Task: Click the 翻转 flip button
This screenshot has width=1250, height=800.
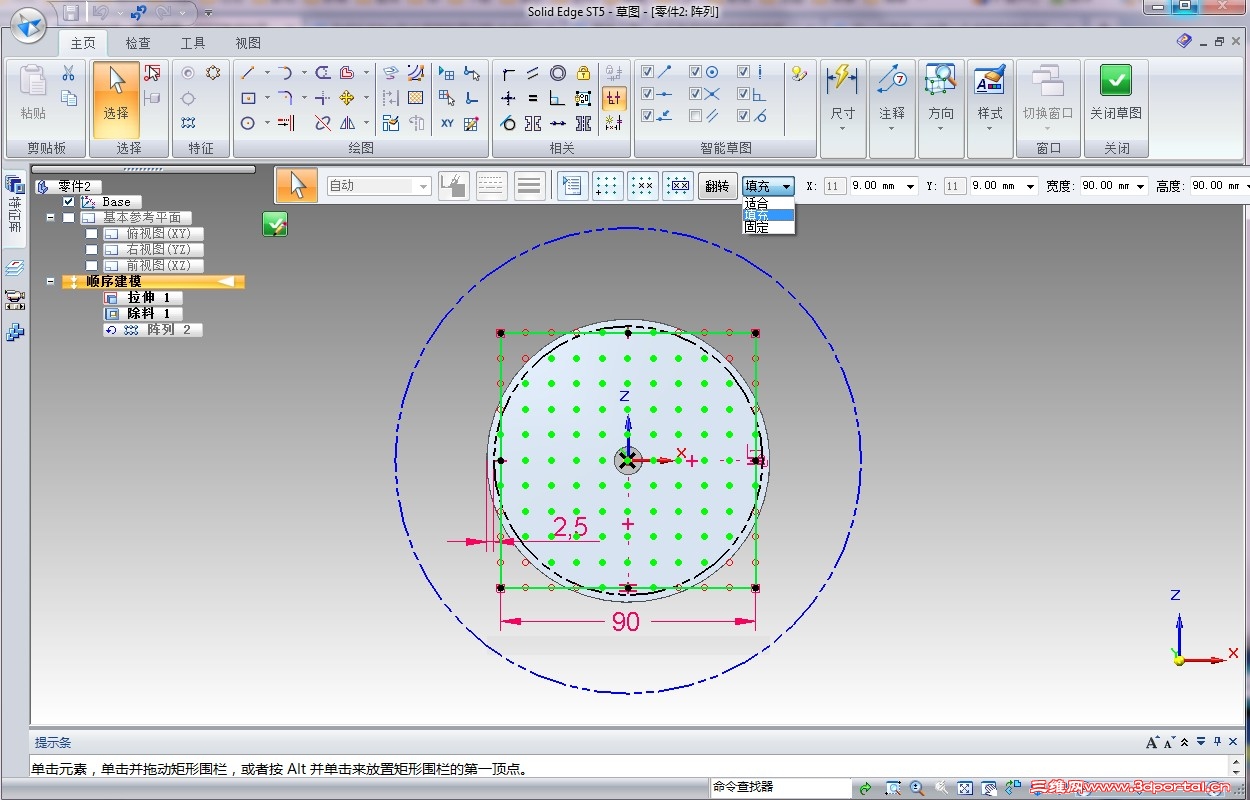Action: [x=717, y=186]
